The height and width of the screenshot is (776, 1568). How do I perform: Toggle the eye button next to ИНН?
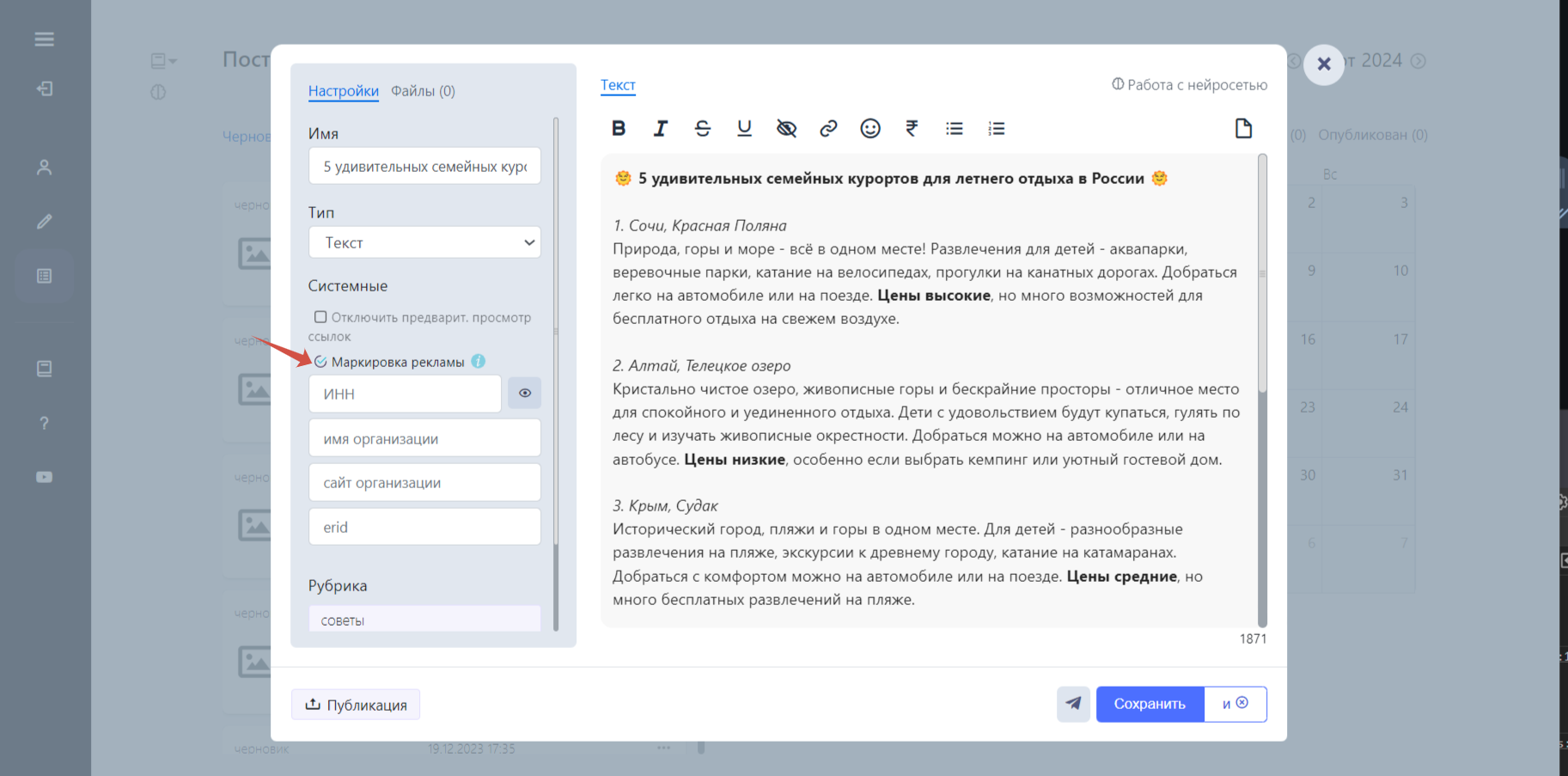tap(524, 394)
